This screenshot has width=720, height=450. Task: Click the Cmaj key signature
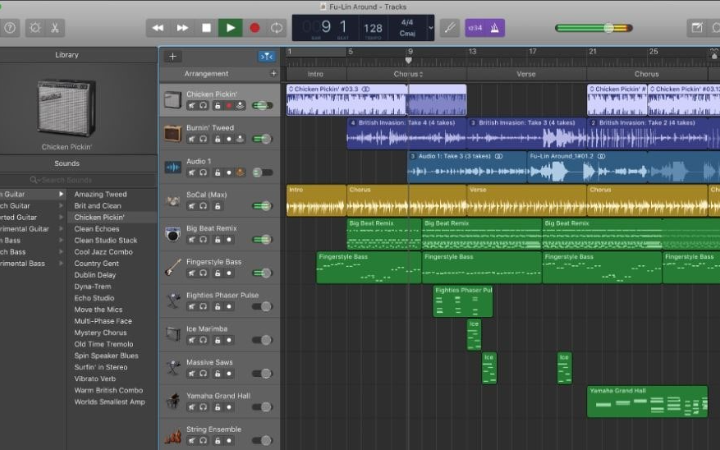tap(407, 34)
